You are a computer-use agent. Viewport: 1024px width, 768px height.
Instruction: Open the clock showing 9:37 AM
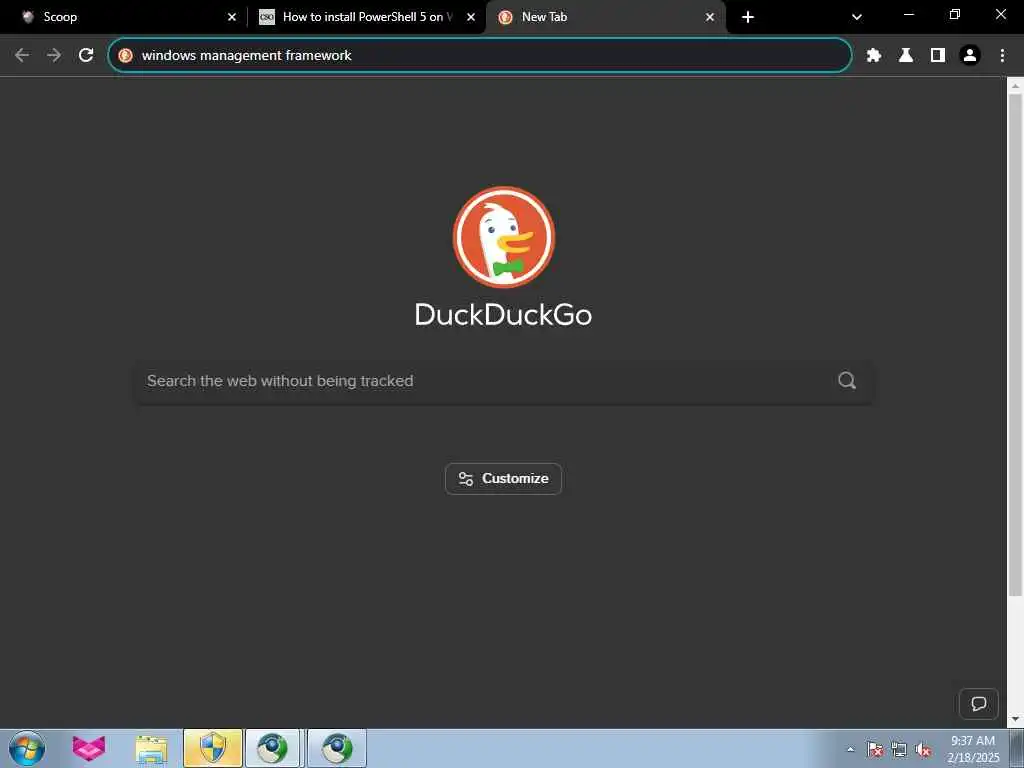973,749
